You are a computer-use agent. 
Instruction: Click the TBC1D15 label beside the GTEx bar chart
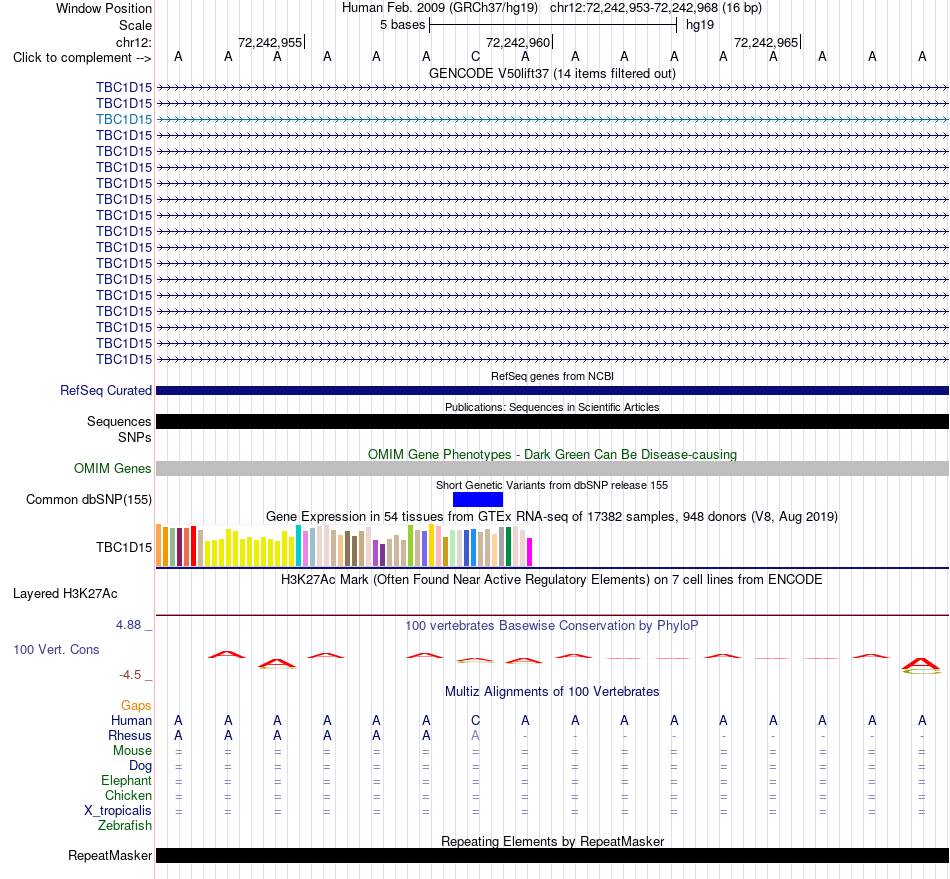point(124,548)
